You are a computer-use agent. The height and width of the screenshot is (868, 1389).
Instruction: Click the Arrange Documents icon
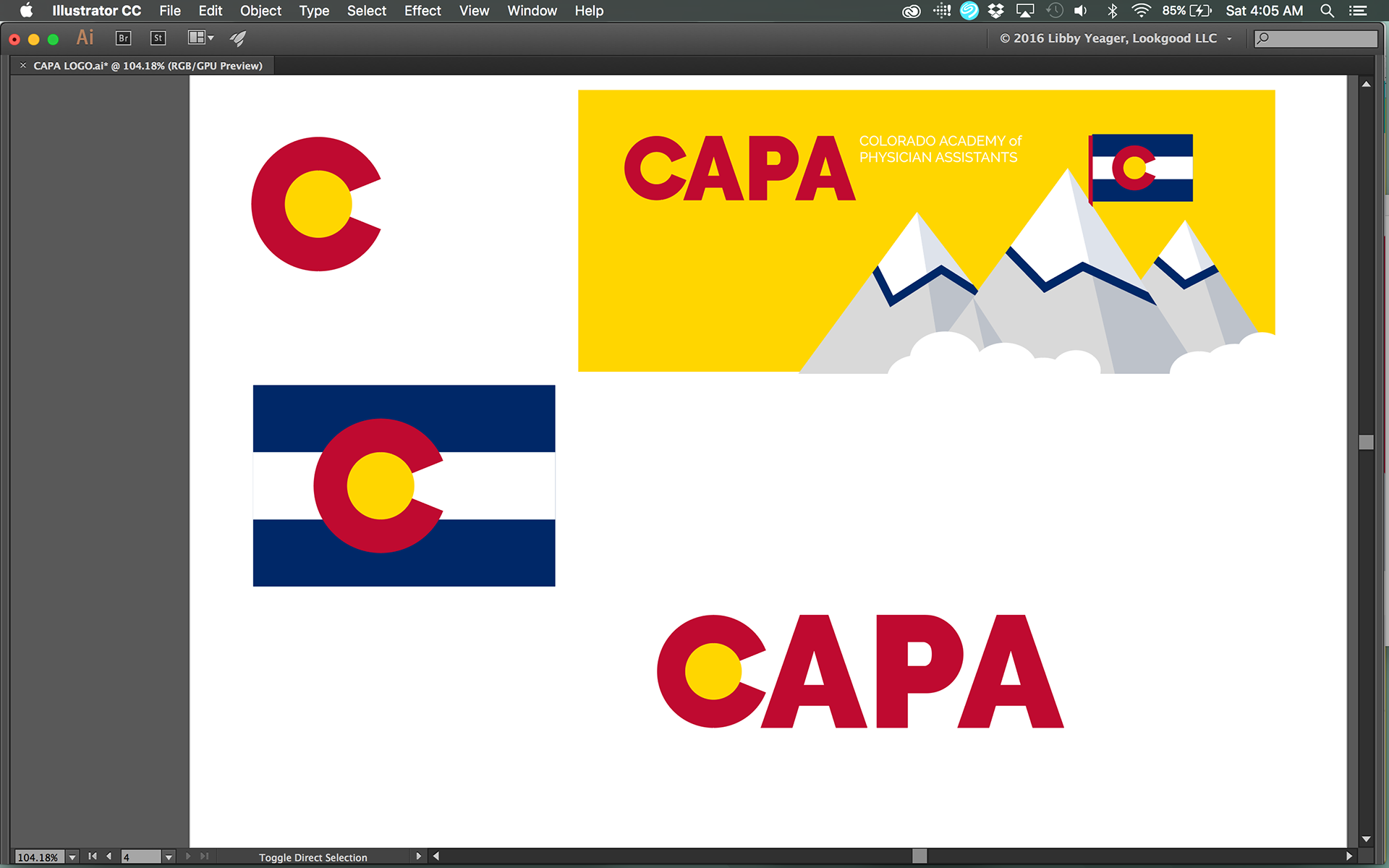tap(201, 38)
